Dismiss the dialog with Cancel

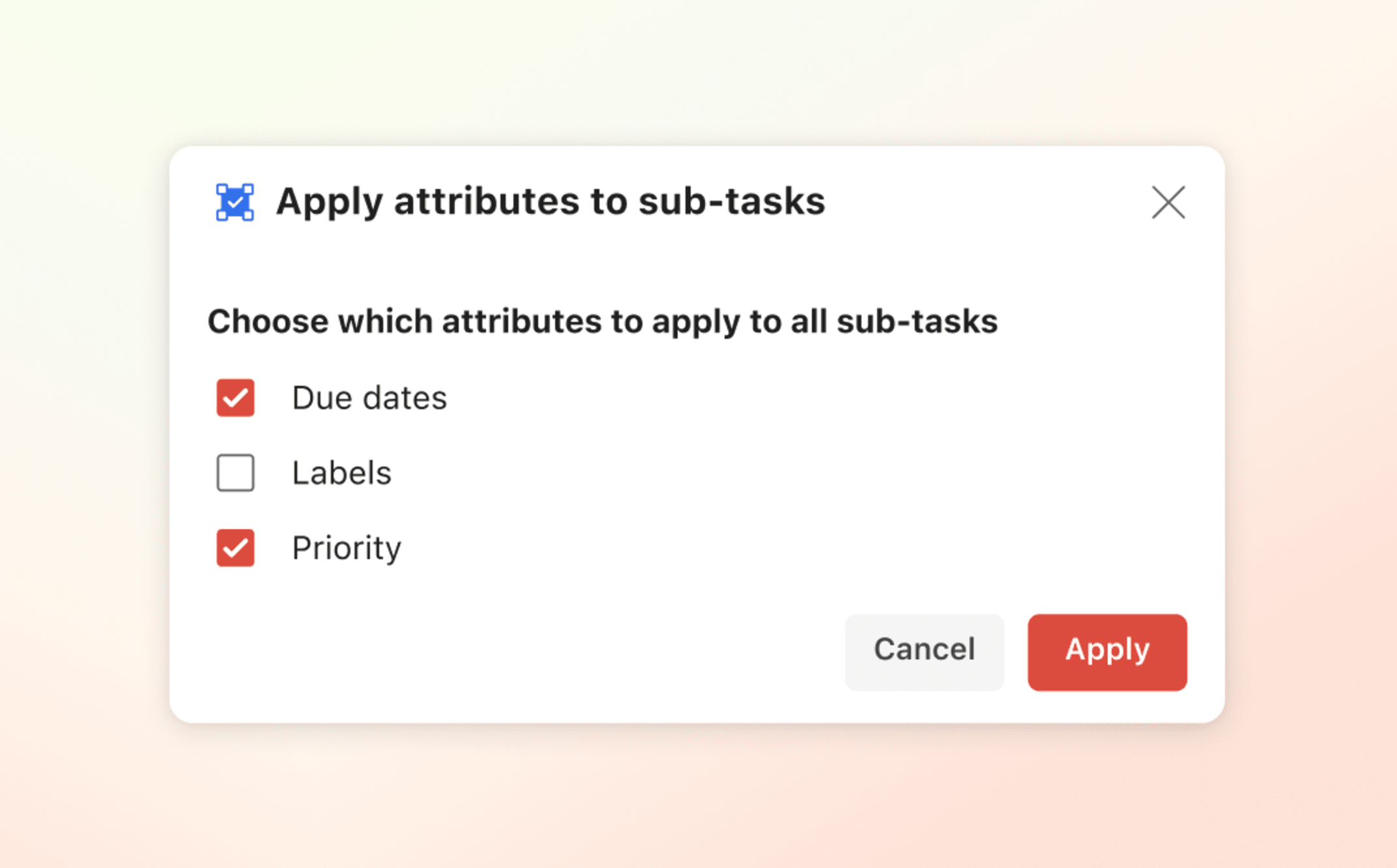[924, 651]
